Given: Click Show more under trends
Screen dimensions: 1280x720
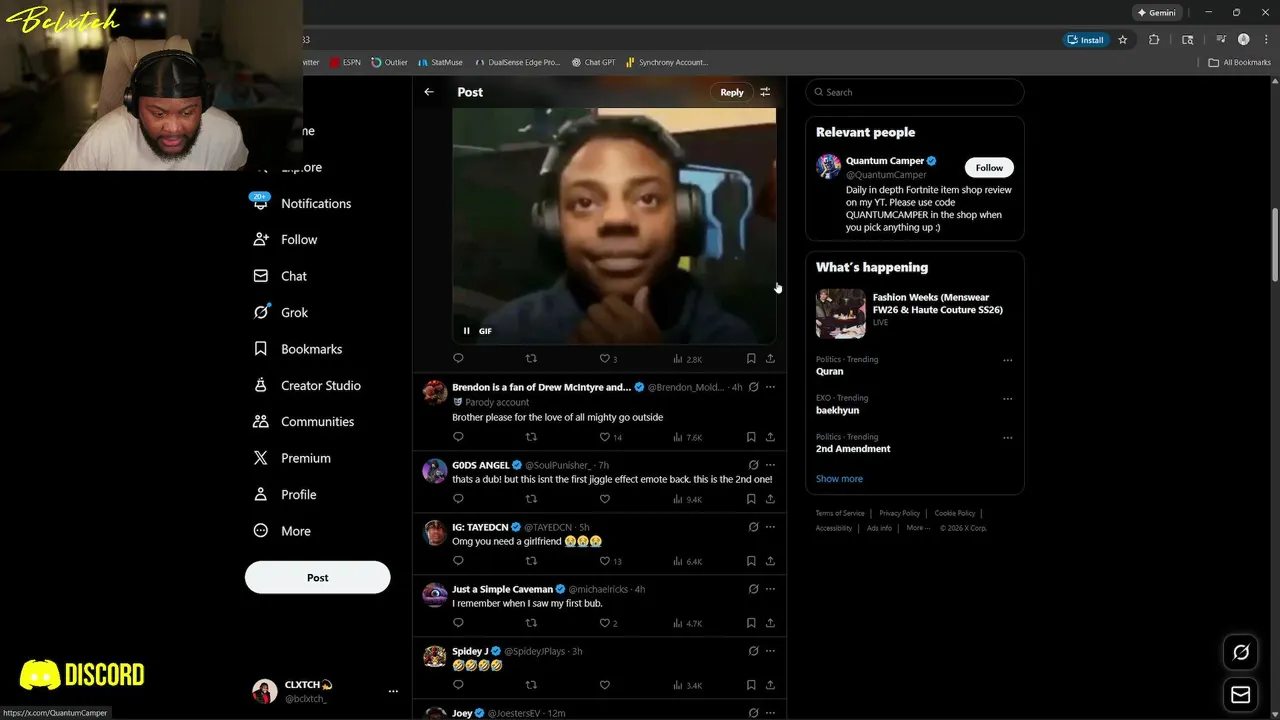Looking at the screenshot, I should pos(839,479).
